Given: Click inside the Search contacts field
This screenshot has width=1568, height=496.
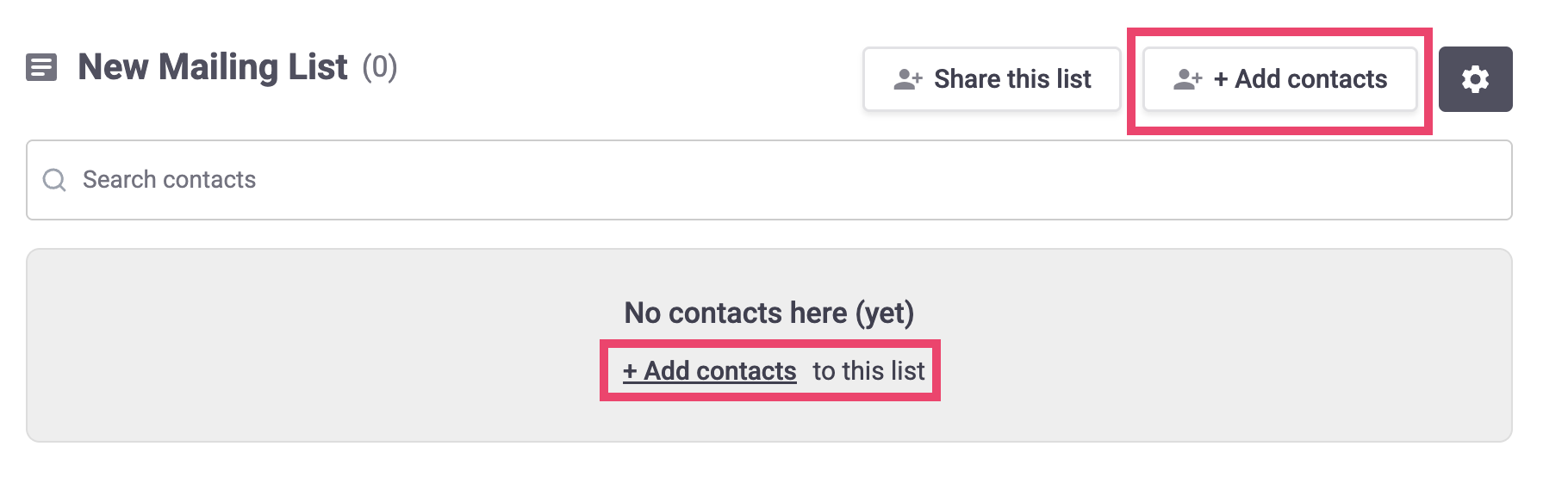Looking at the screenshot, I should pos(258,179).
